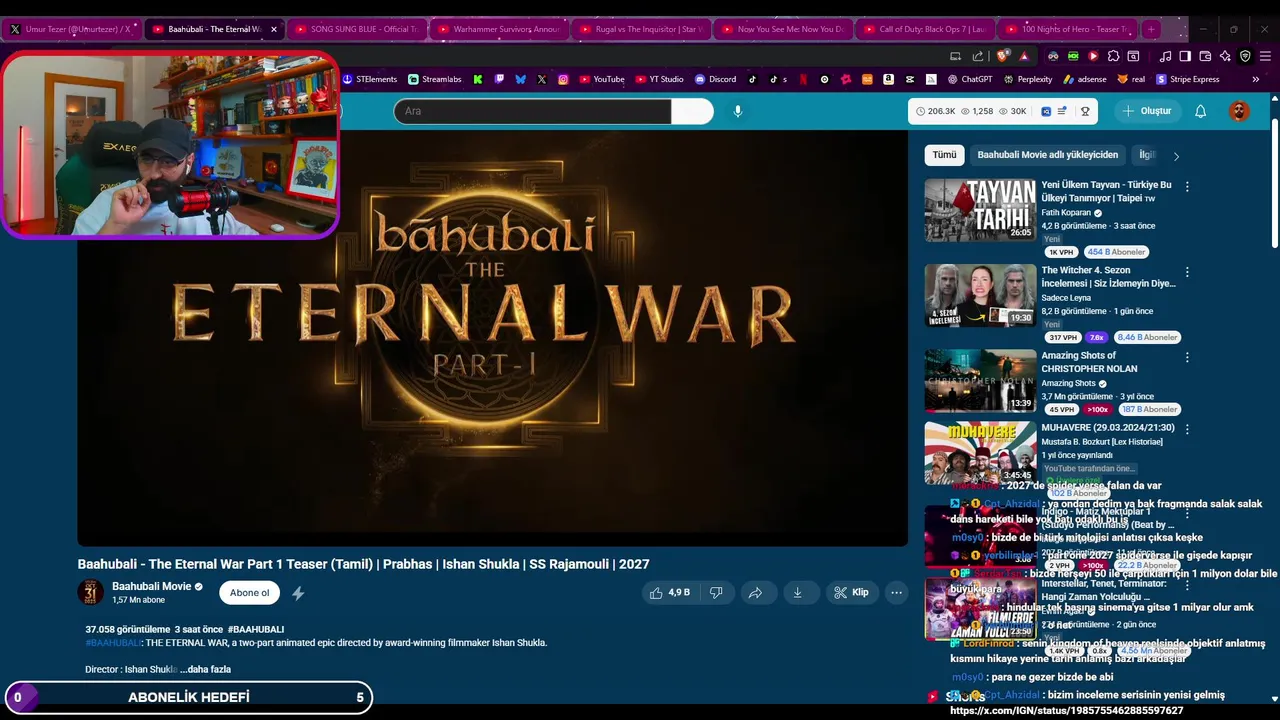Open the Perplexity bookmark
The width and height of the screenshot is (1280, 720).
coord(1028,79)
